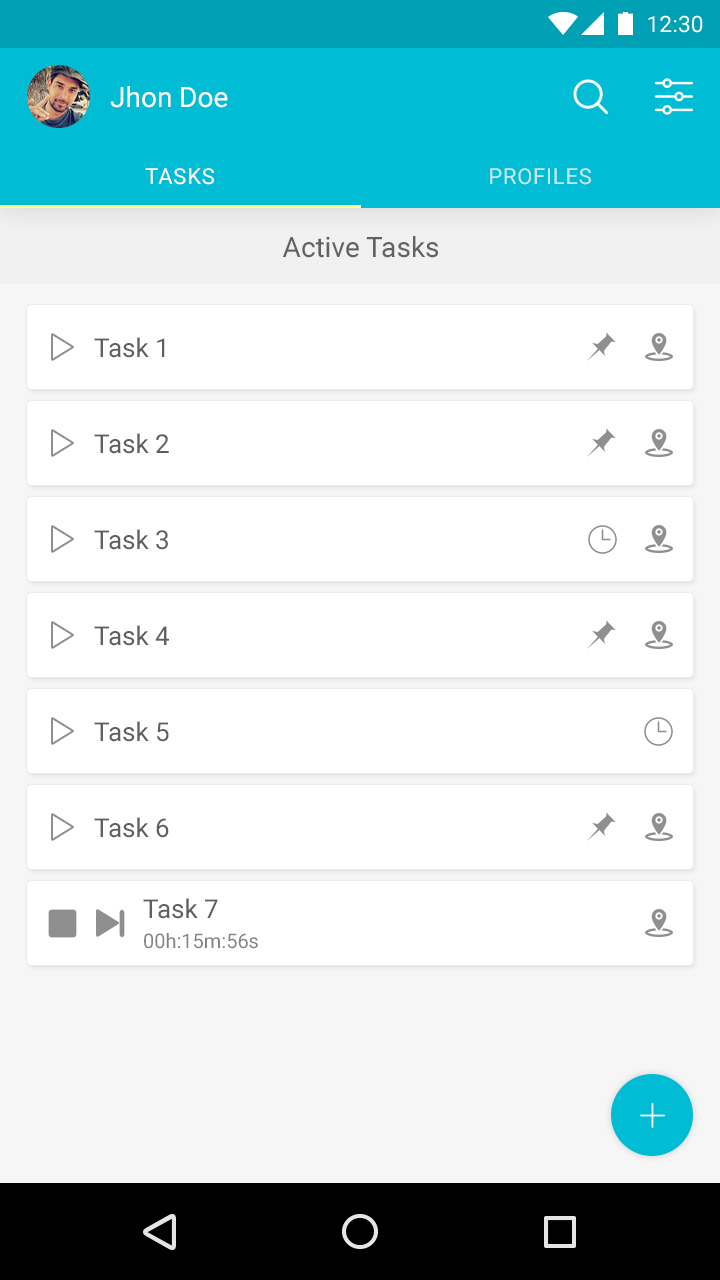Tap the clock icon on Task 5
This screenshot has width=720, height=1280.
[x=658, y=732]
